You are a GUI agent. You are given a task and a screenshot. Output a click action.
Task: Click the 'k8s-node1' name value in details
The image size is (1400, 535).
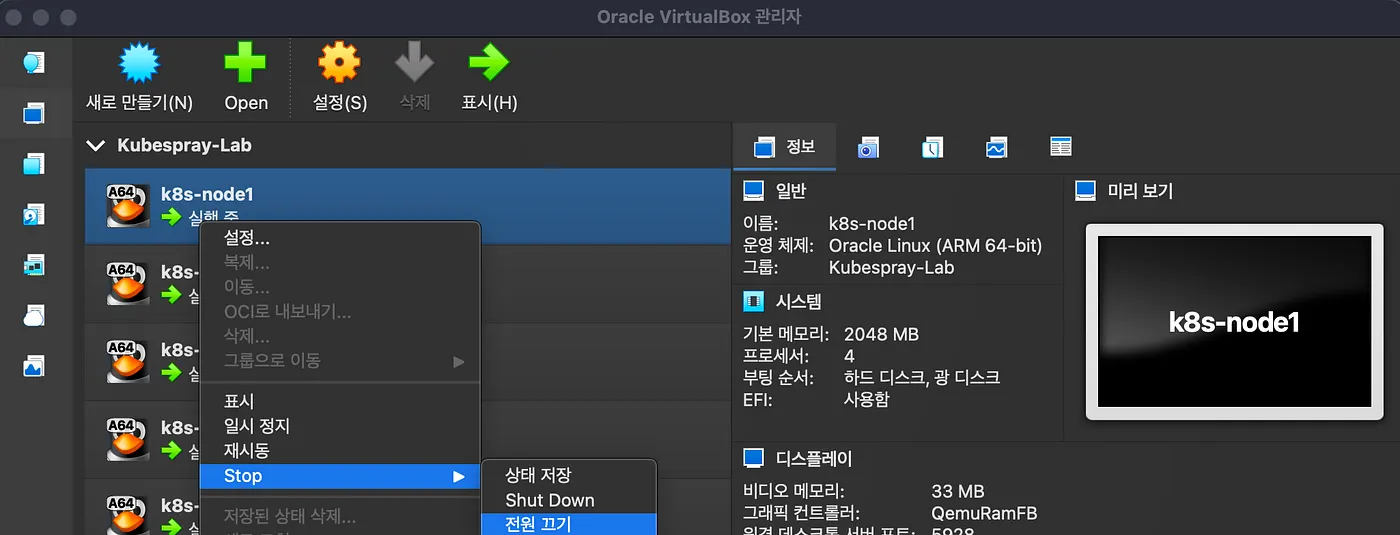(872, 224)
